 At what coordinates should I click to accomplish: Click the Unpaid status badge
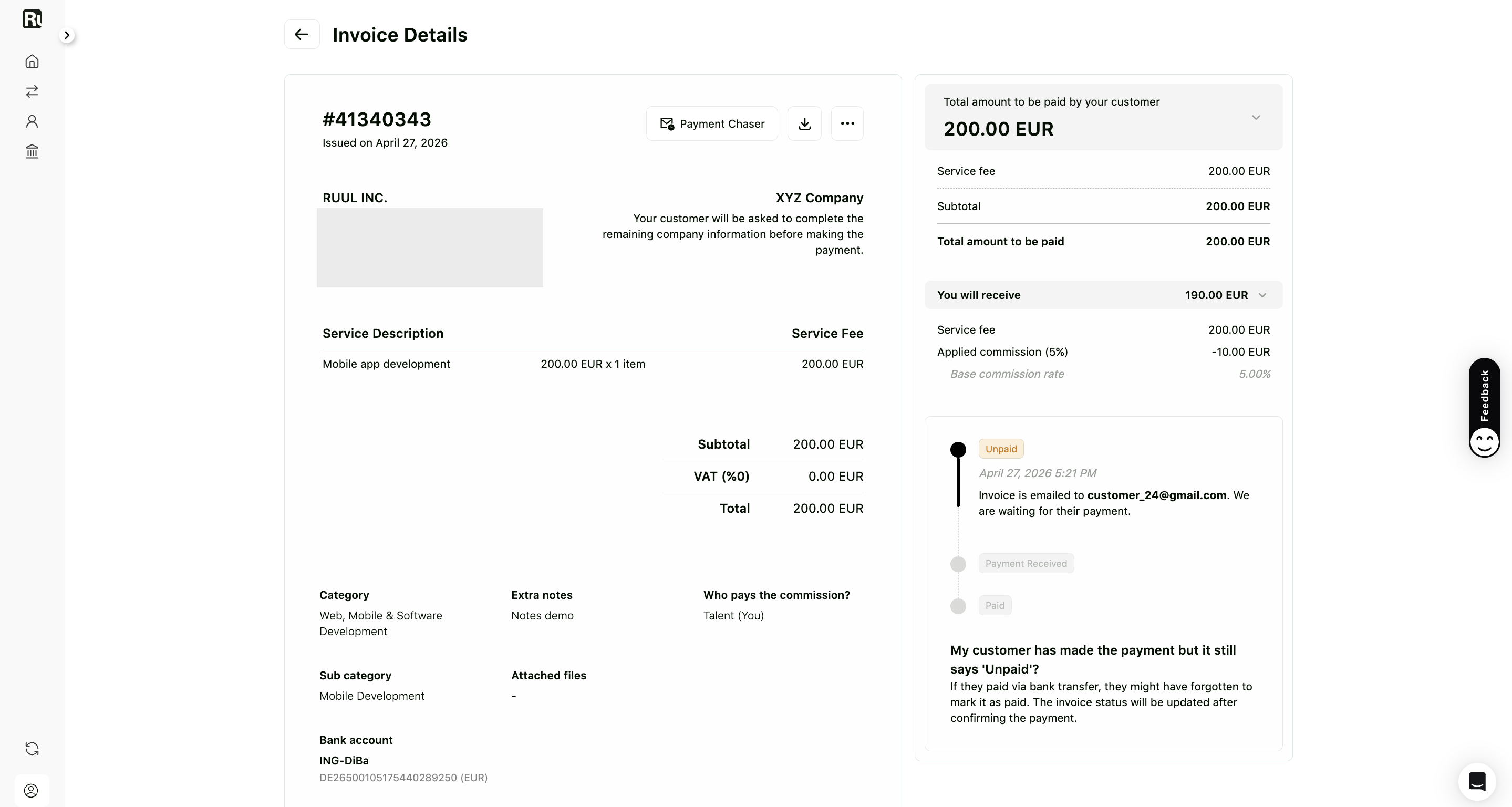(x=1001, y=449)
